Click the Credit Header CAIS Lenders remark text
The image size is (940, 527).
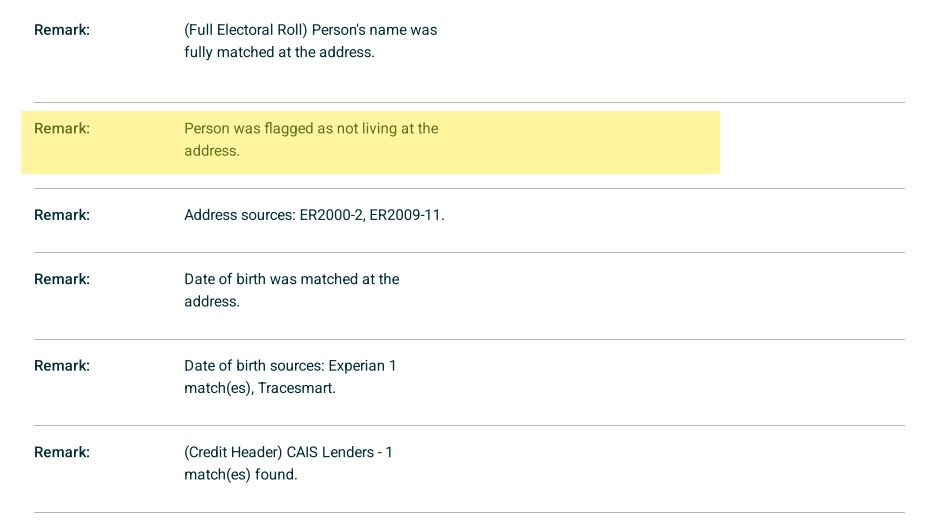coord(288,463)
